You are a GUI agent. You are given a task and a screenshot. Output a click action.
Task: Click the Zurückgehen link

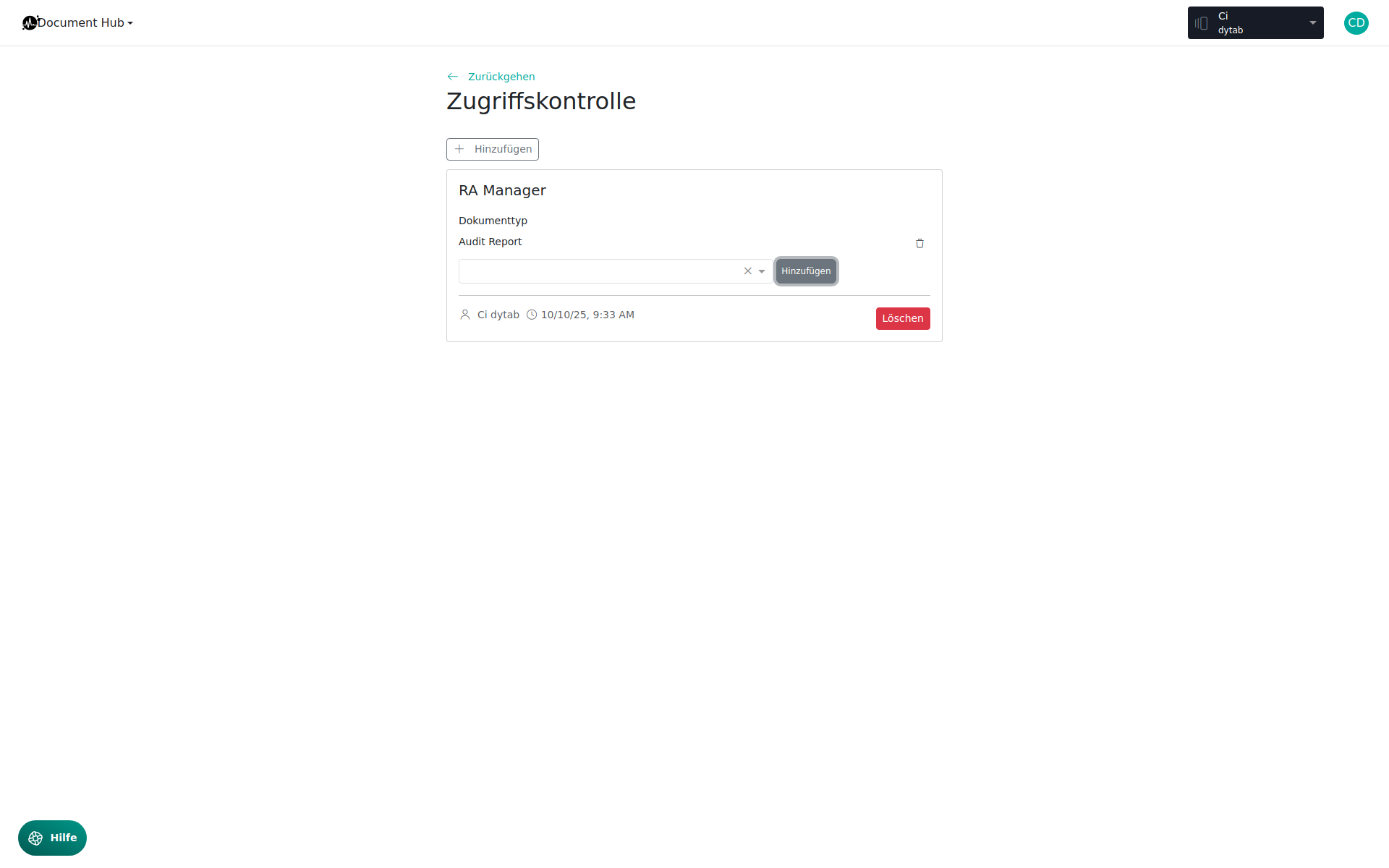point(501,77)
